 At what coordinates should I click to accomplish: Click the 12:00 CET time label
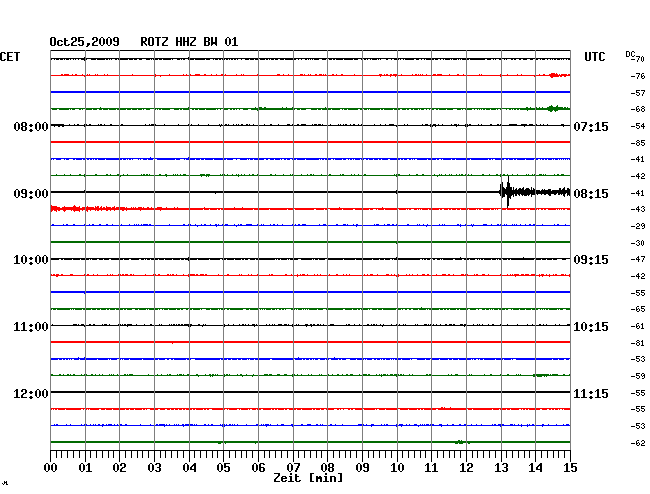coord(31,393)
